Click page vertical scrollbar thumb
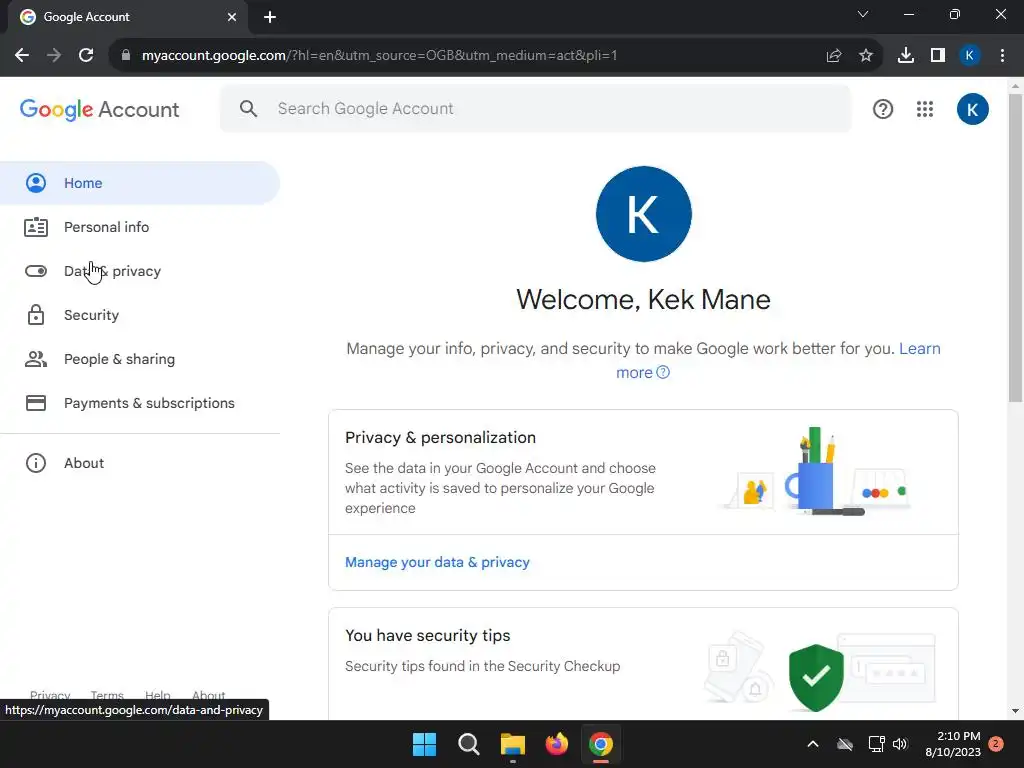Image resolution: width=1024 pixels, height=768 pixels. coord(1016,248)
